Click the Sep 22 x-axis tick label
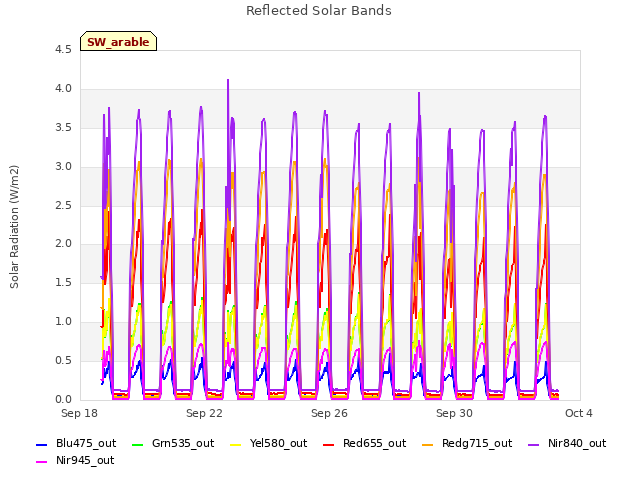 (x=204, y=413)
